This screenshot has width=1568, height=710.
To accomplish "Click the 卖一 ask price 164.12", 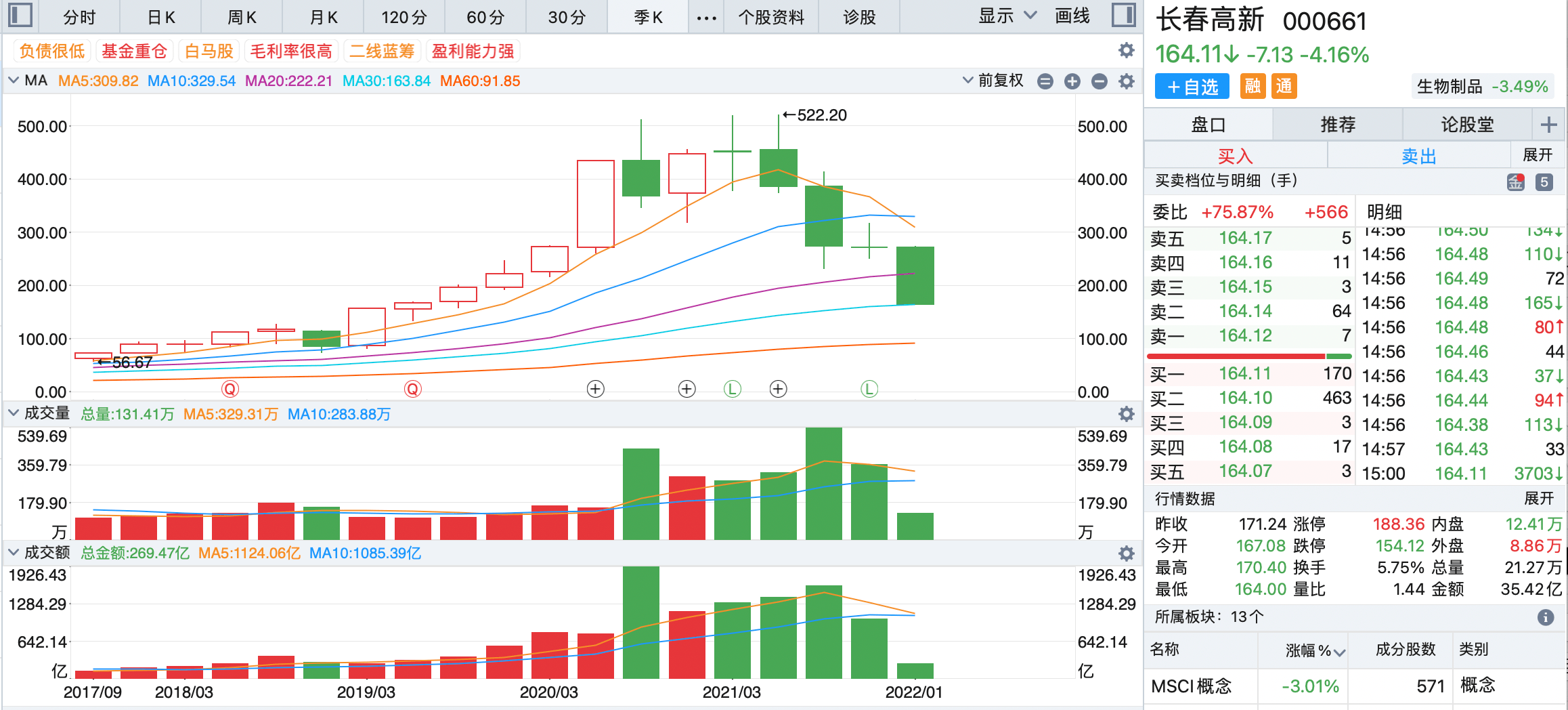I will [1245, 336].
